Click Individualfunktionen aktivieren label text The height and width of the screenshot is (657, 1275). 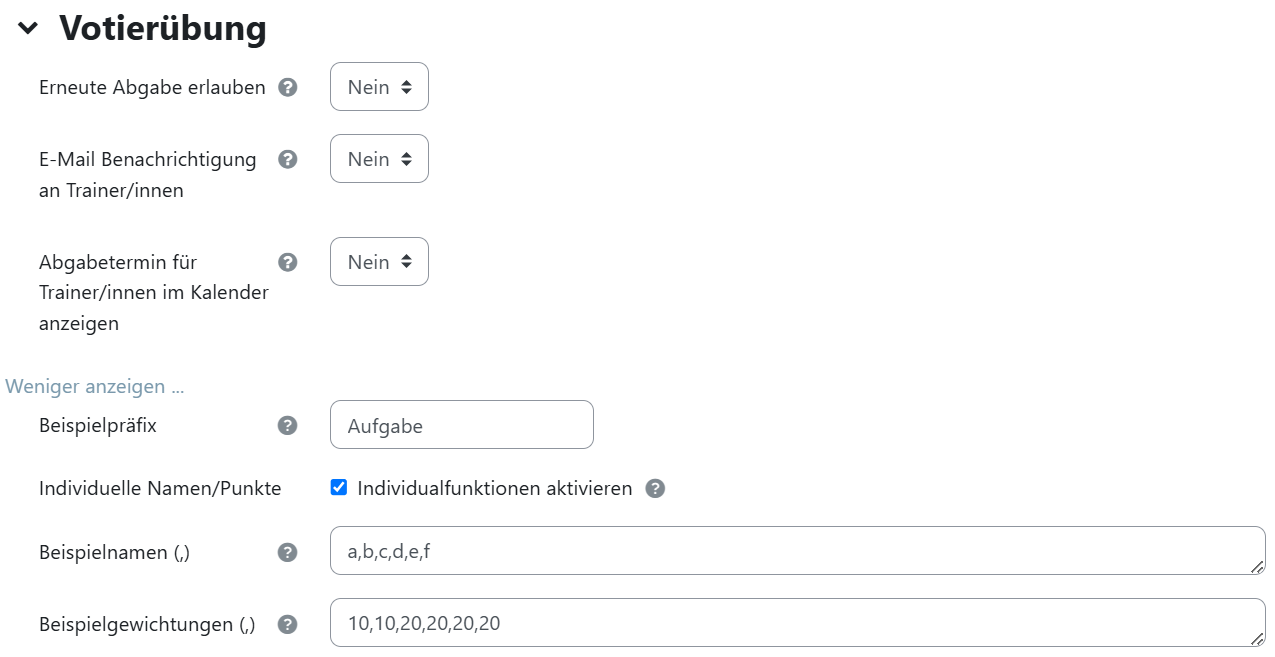point(494,488)
